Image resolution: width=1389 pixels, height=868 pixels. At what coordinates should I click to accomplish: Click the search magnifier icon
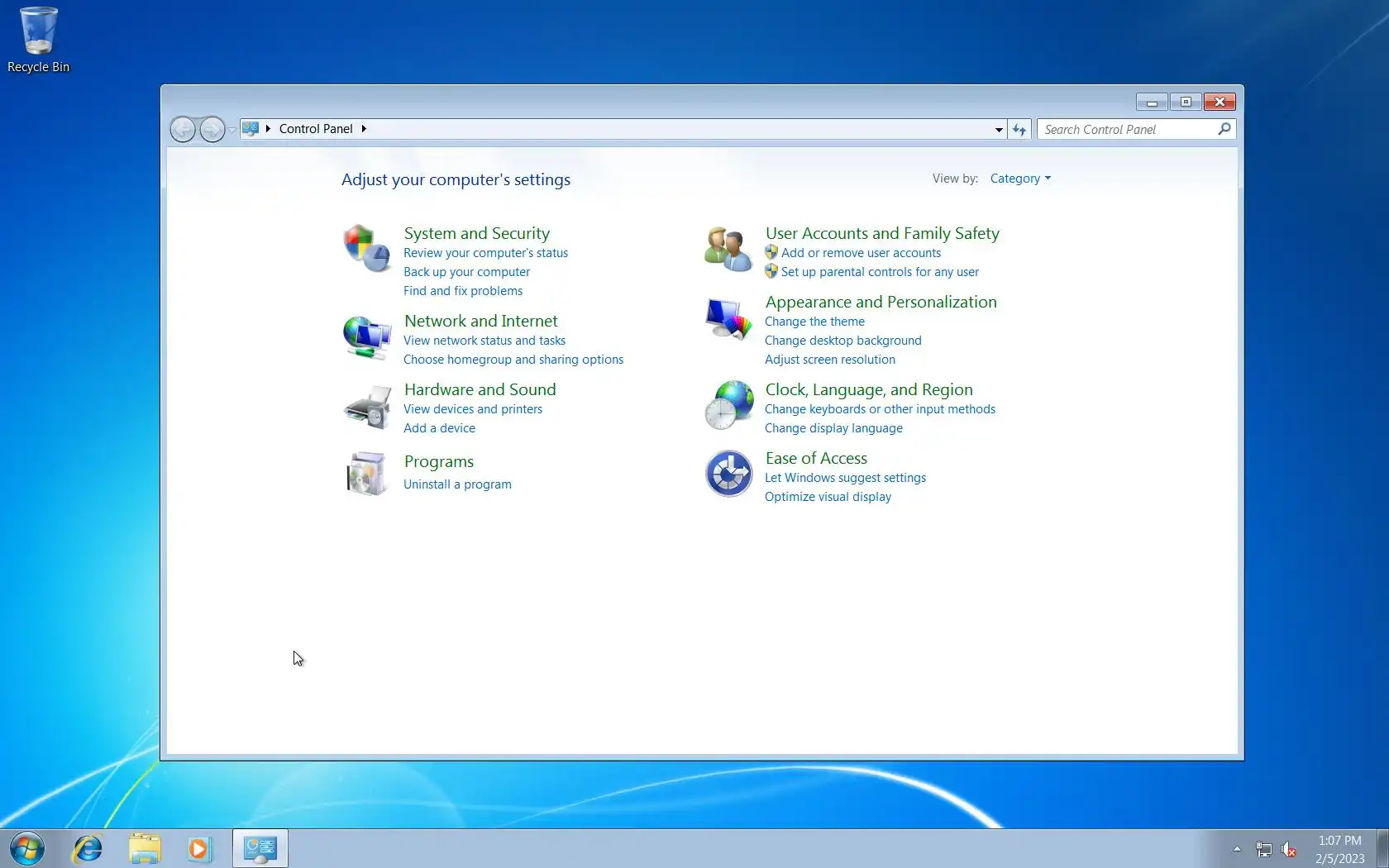click(x=1224, y=129)
